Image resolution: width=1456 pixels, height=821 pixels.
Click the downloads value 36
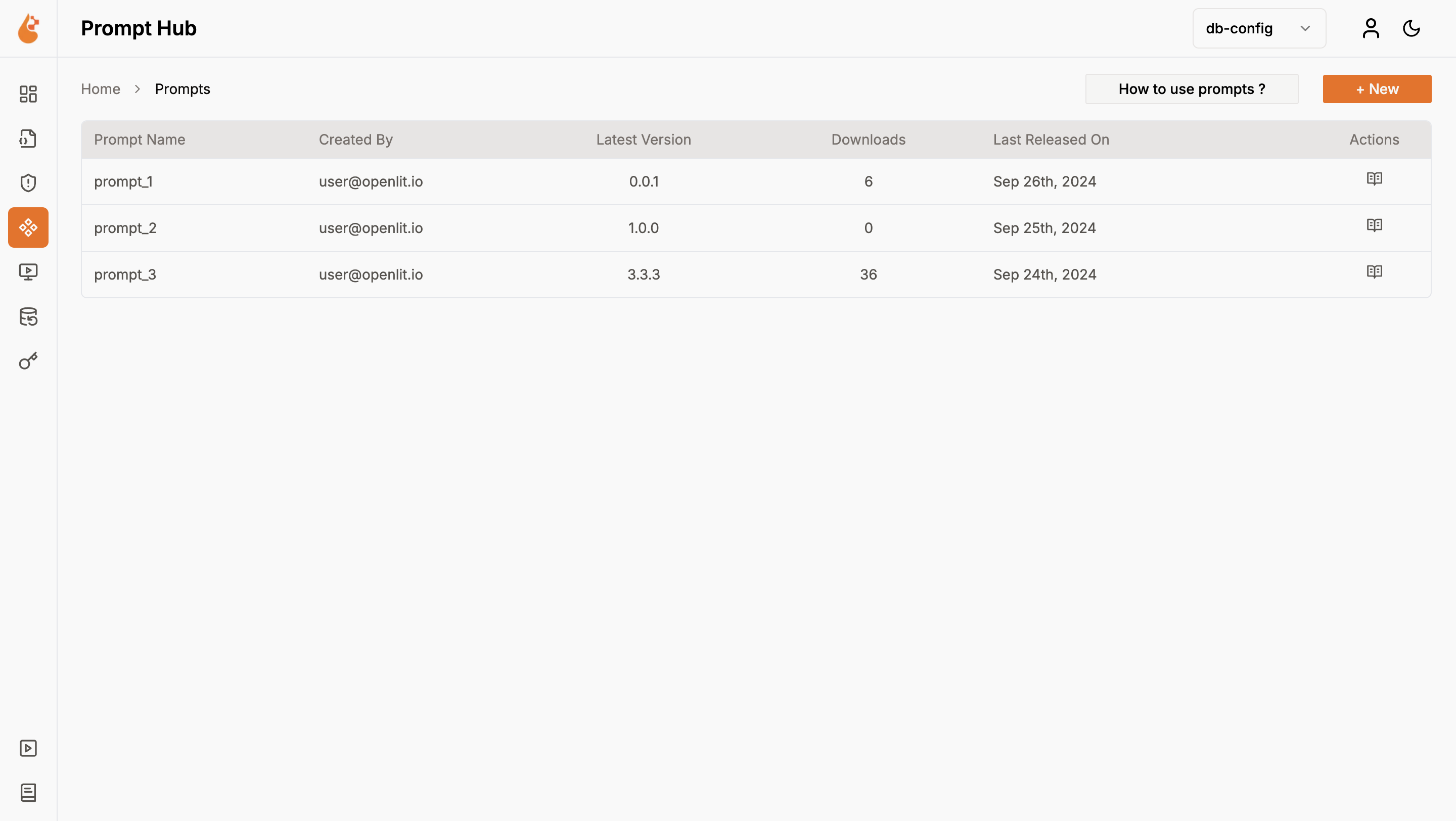[868, 274]
